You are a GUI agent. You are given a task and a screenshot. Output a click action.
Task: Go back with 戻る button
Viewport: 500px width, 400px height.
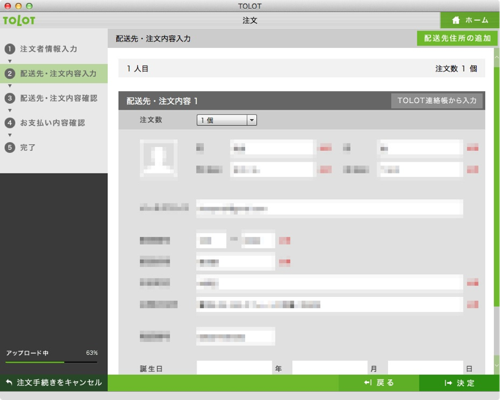[379, 383]
